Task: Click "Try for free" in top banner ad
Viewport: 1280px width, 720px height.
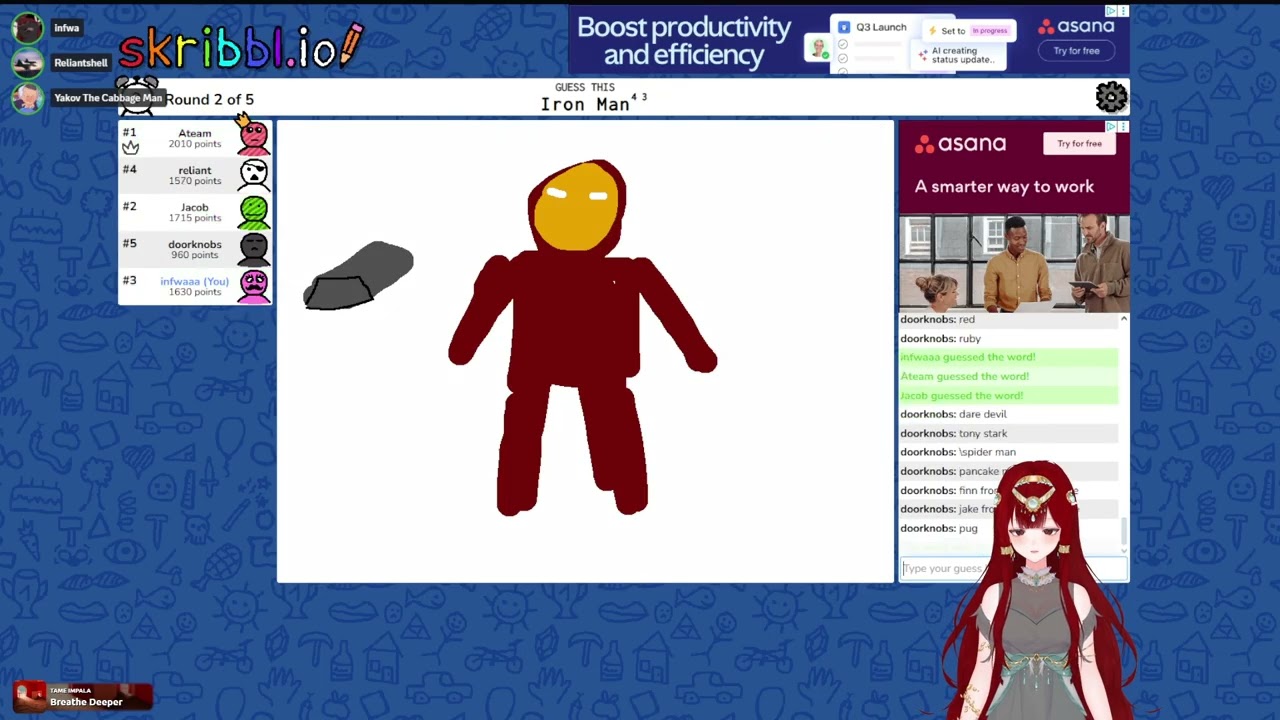Action: 1076,51
